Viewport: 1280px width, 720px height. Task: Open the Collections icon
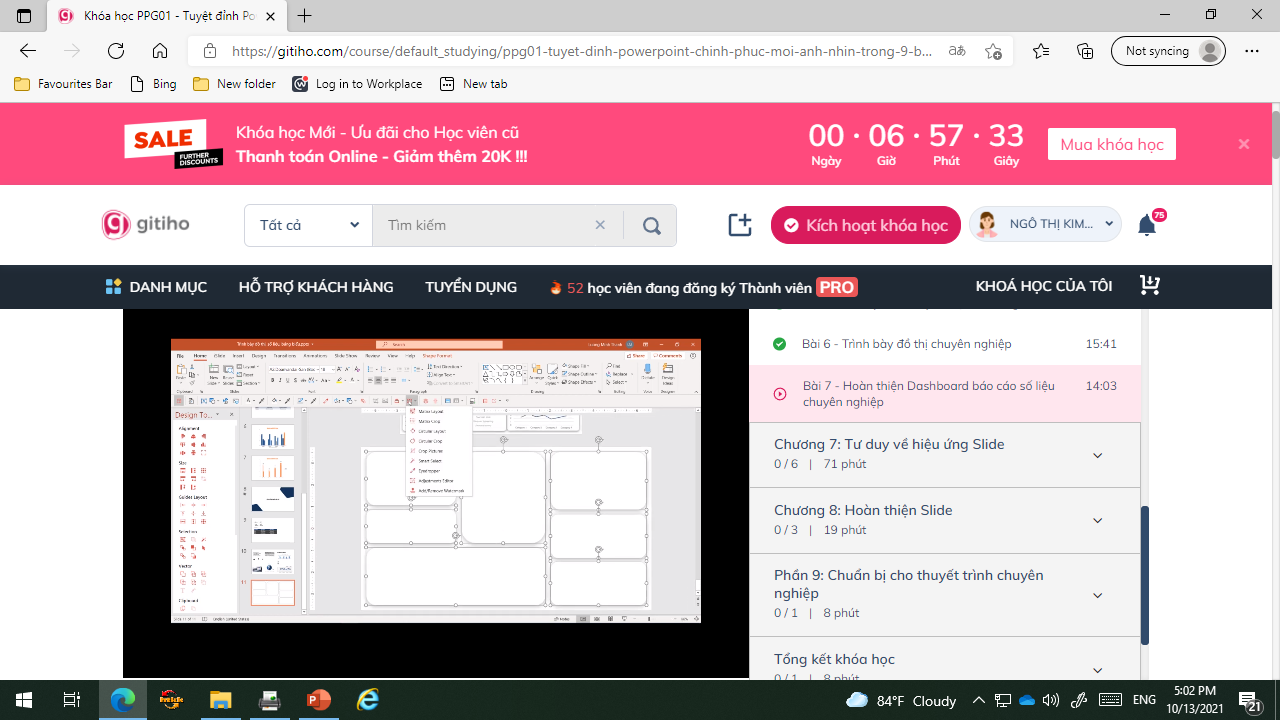[1085, 51]
